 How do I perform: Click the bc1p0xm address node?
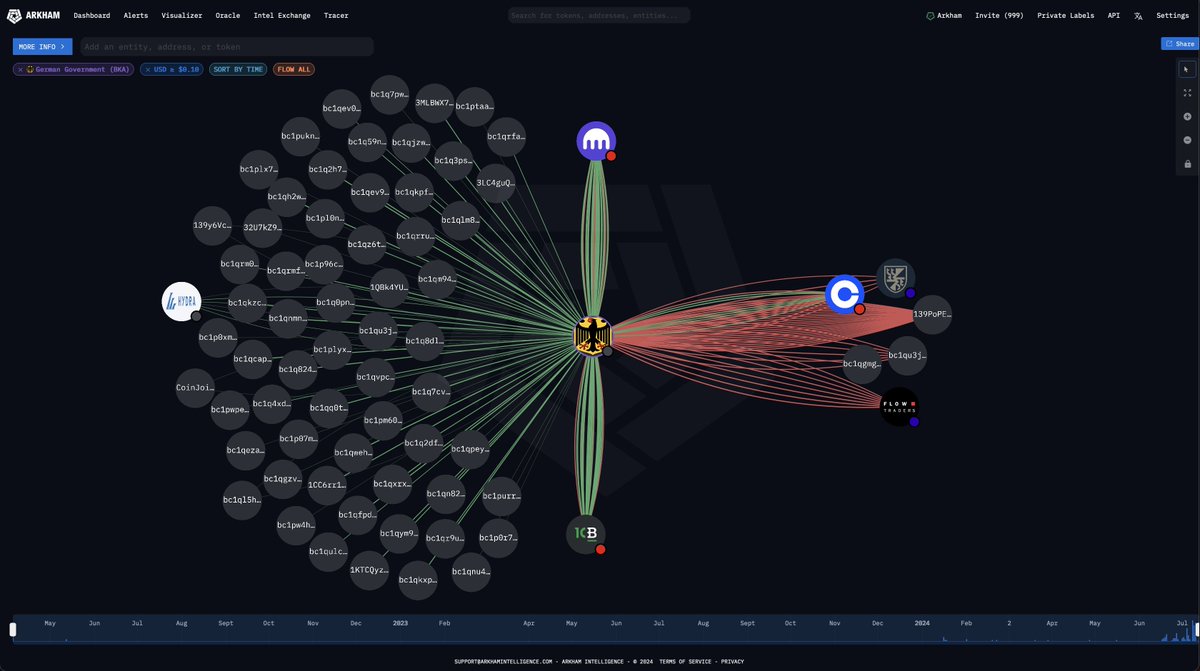click(x=217, y=338)
